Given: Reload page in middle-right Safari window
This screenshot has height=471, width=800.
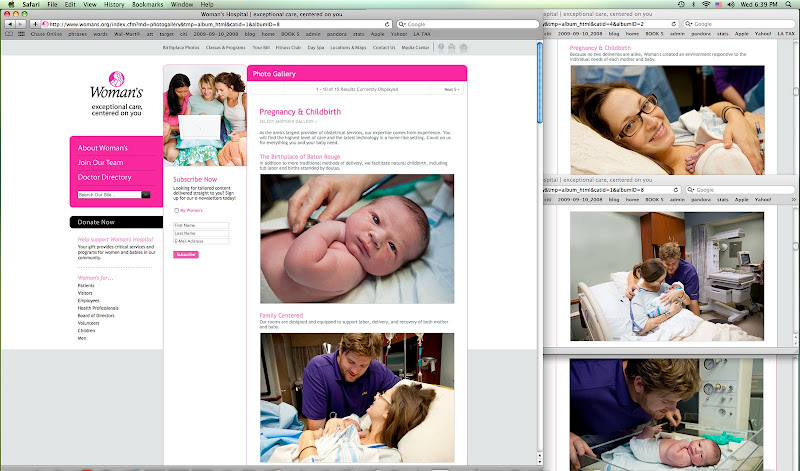Looking at the screenshot, I should click(676, 190).
